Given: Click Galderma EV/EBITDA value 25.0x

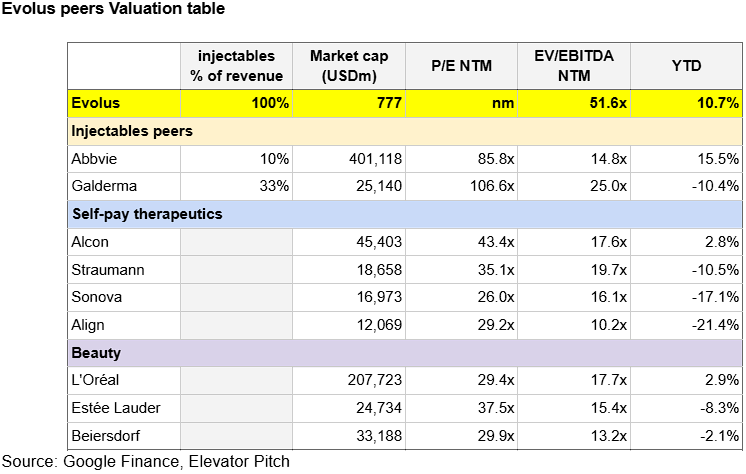Looking at the screenshot, I should click(609, 186).
